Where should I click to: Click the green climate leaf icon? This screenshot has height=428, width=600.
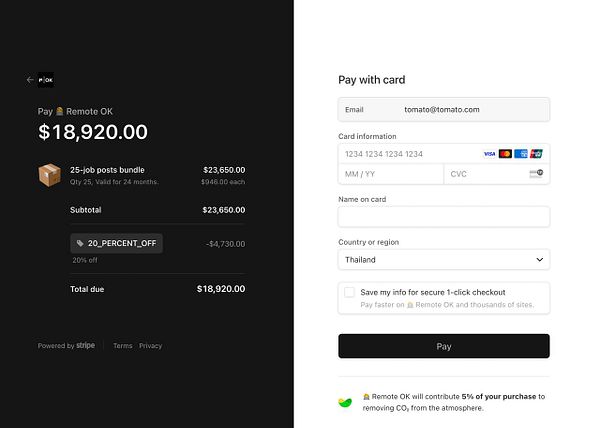(x=345, y=402)
